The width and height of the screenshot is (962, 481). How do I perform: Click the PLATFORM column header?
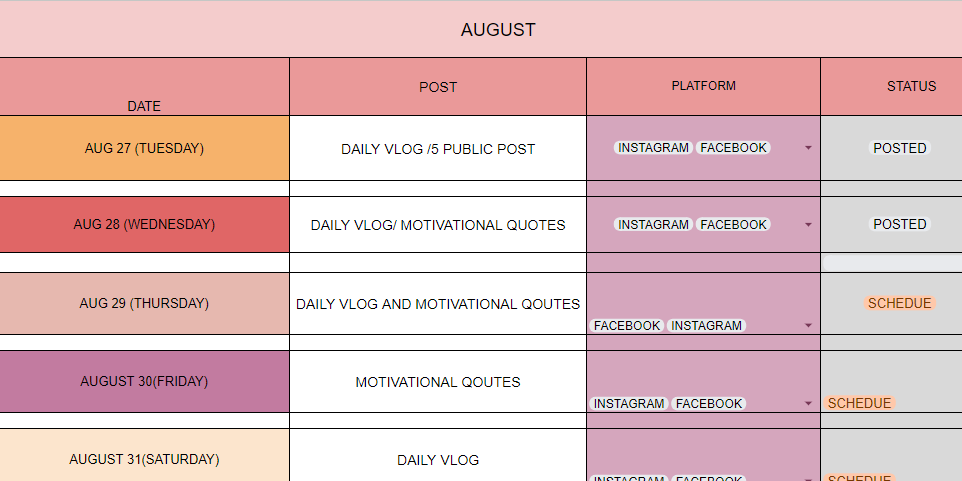(x=703, y=86)
